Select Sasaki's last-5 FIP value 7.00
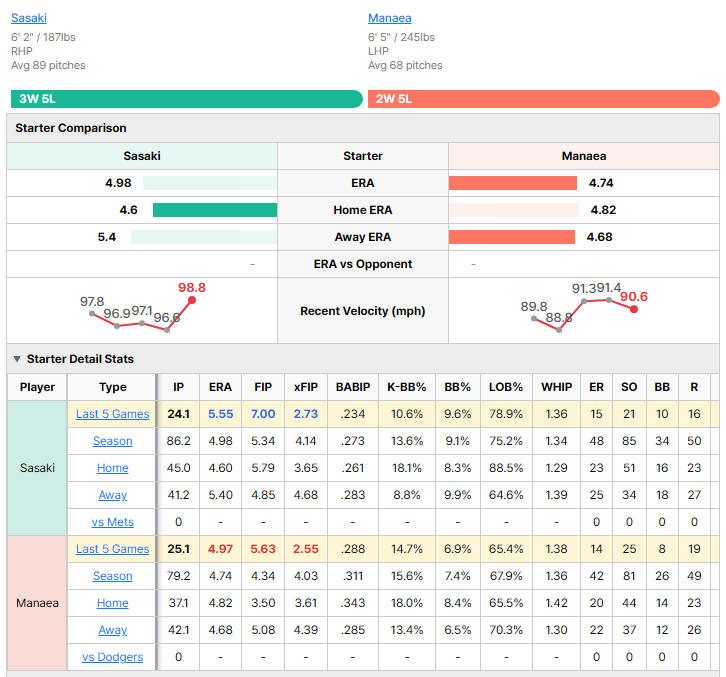The width and height of the screenshot is (726, 677). pos(263,414)
